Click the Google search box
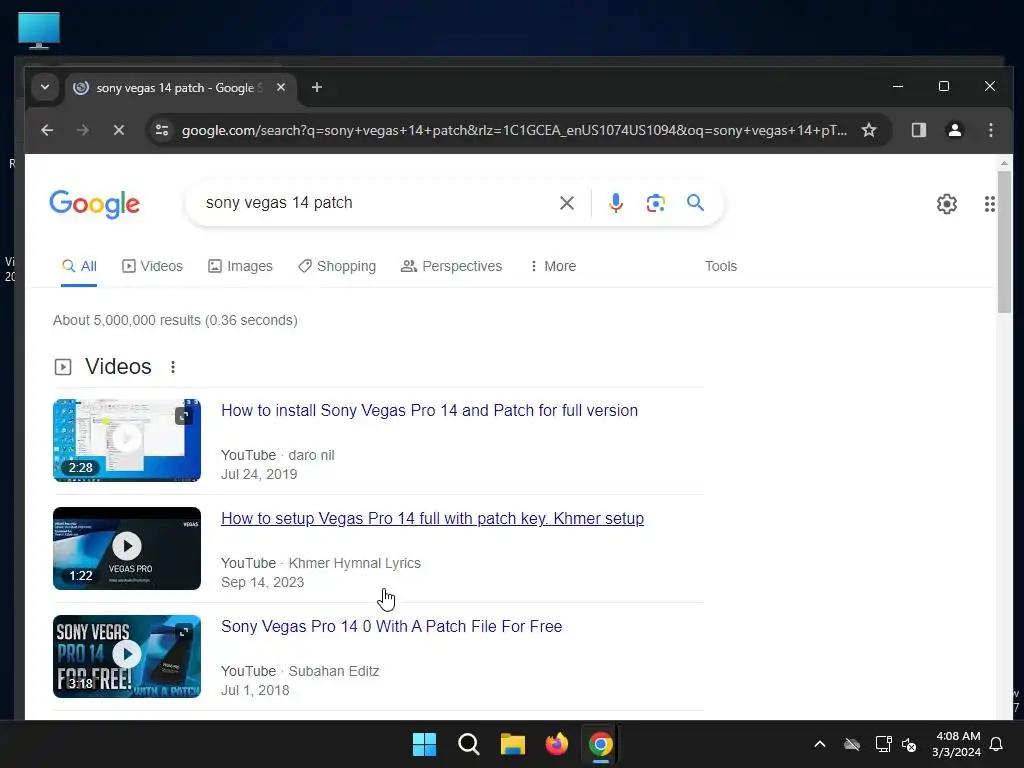 379,203
